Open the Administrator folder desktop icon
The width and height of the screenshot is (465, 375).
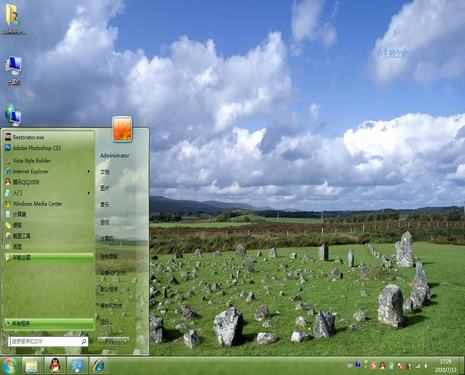pos(13,19)
